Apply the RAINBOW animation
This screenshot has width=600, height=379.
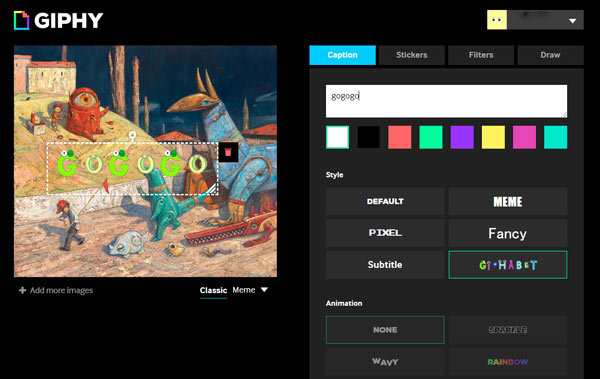pos(508,361)
